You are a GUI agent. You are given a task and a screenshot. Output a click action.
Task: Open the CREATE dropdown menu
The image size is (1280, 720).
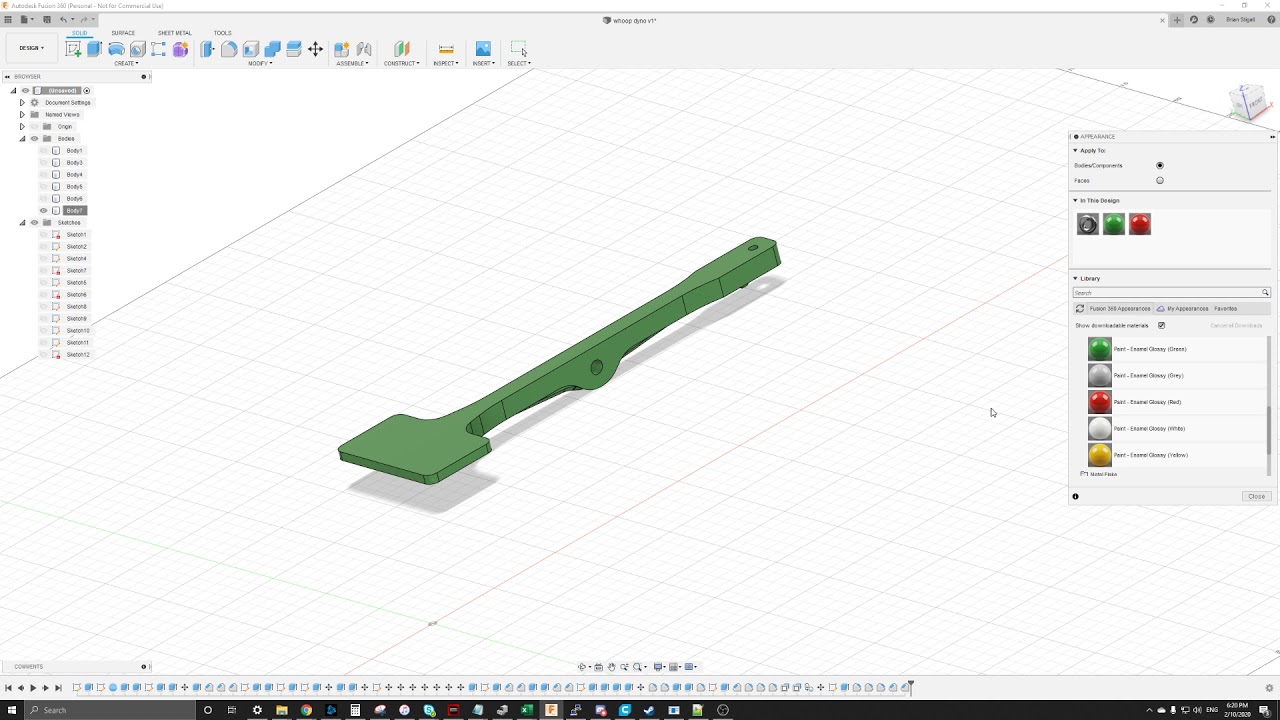pyautogui.click(x=126, y=63)
